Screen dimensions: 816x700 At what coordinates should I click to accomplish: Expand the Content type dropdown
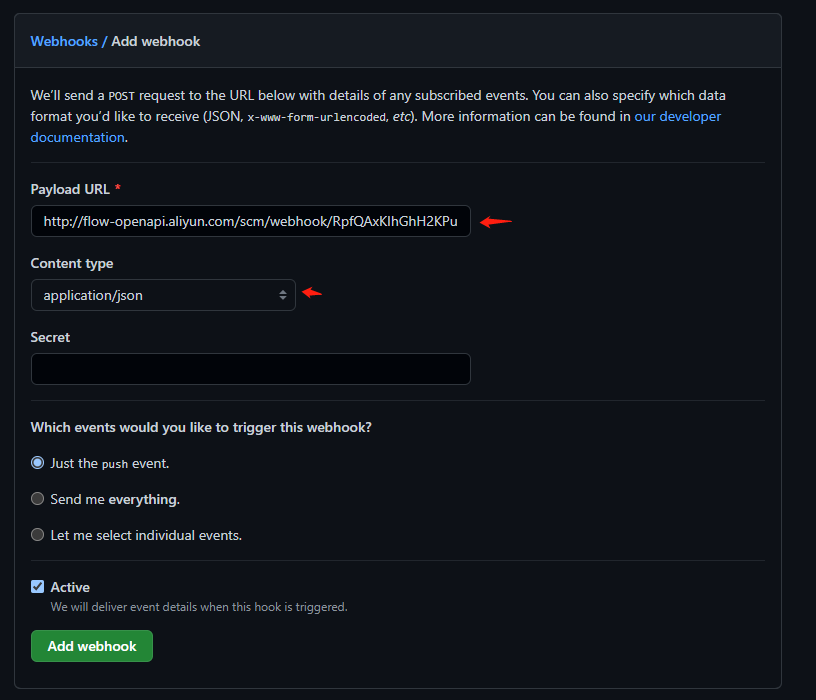pos(163,295)
